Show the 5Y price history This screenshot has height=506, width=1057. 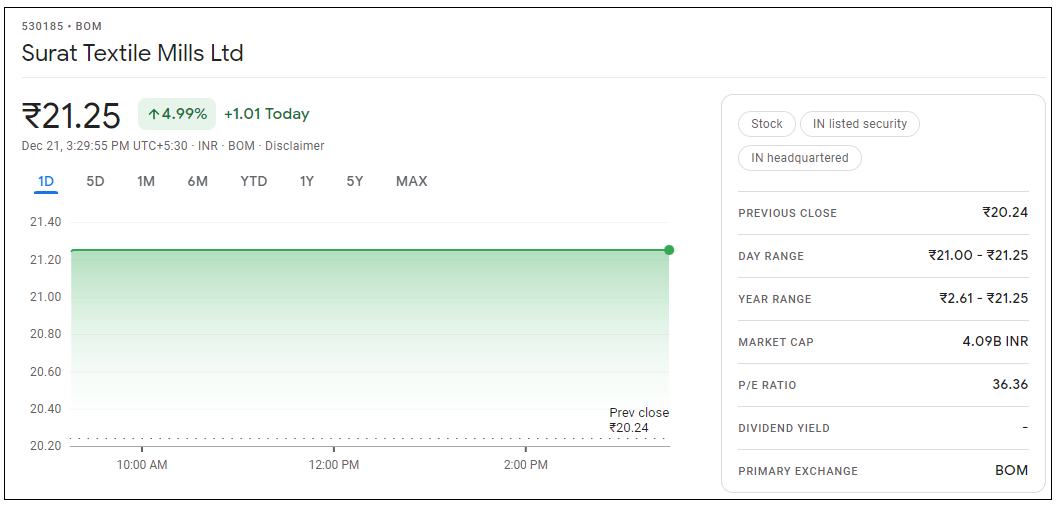click(x=355, y=181)
